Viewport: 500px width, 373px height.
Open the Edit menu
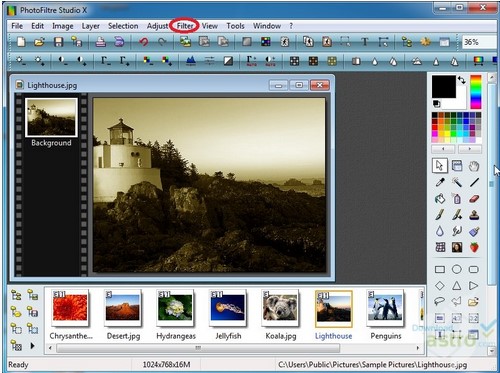point(38,26)
